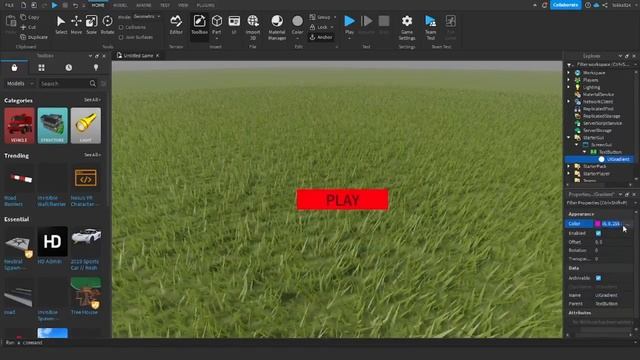Click the large Play test button
Viewport: 640px width, 360px height.
pos(349,24)
